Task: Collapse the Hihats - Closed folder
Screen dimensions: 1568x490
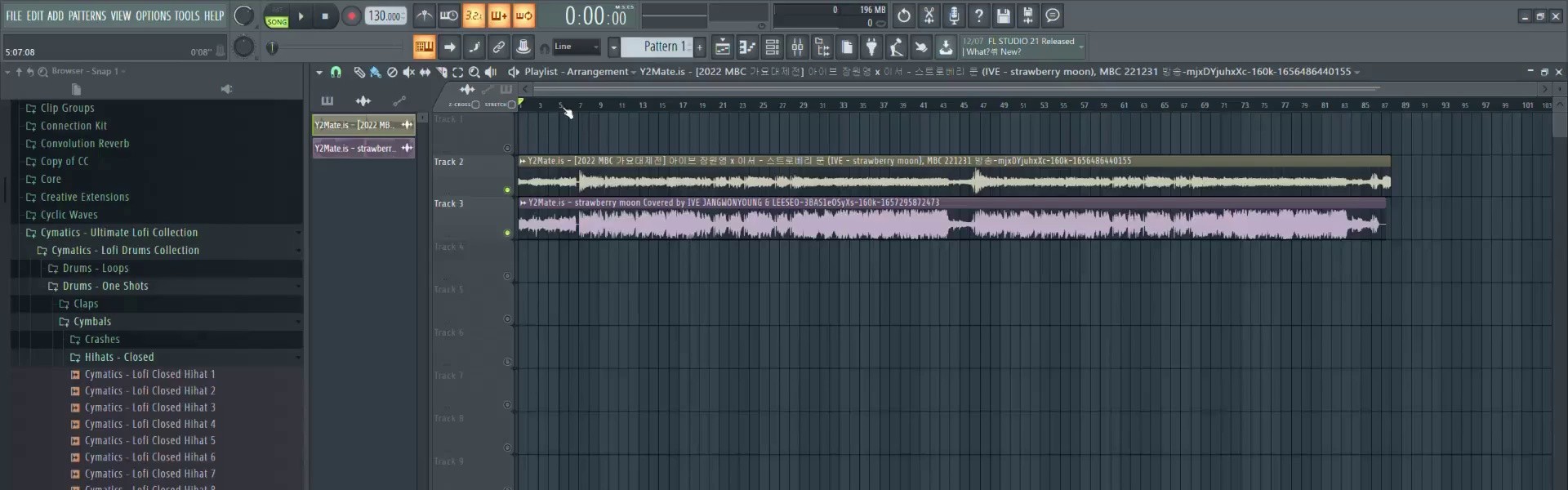Action: (118, 357)
